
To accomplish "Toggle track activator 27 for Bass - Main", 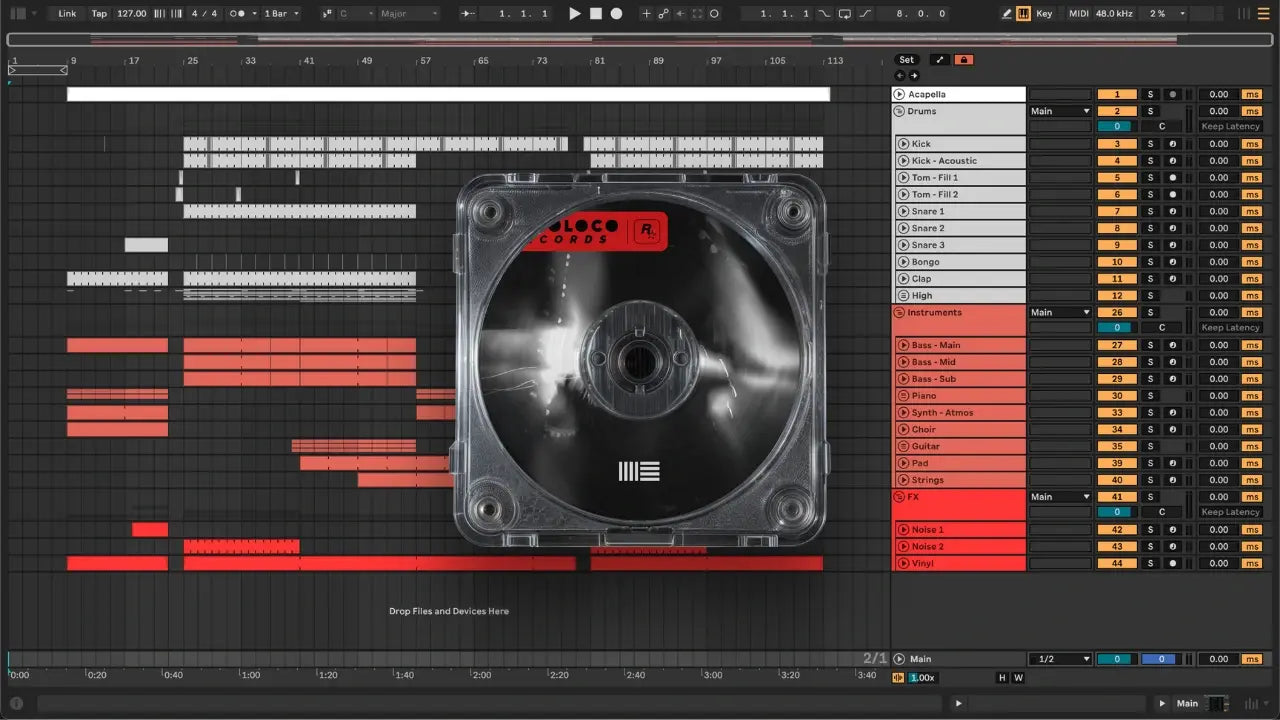I will (x=1117, y=345).
